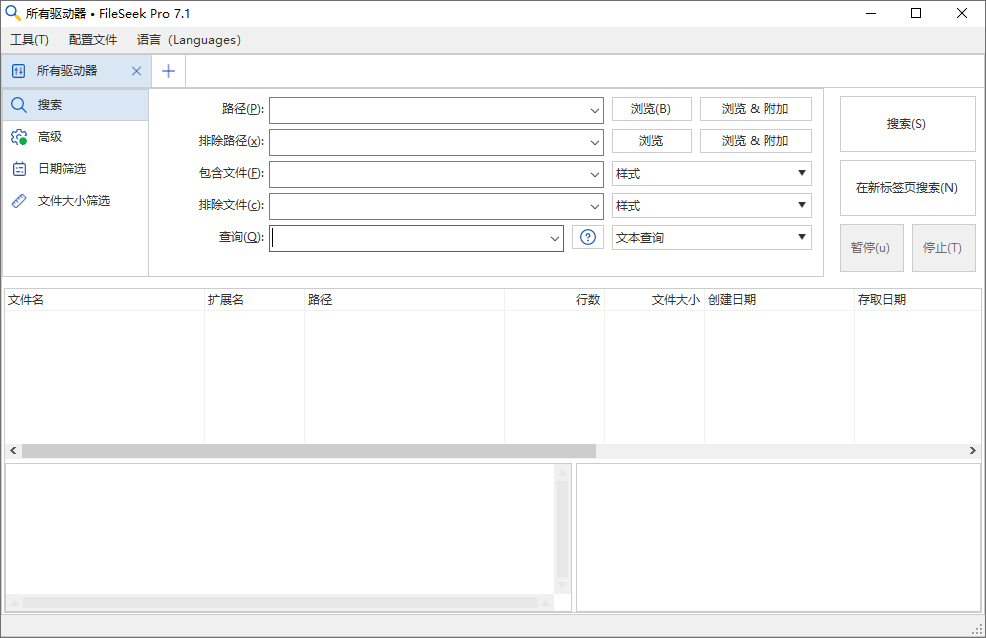The height and width of the screenshot is (638, 986).
Task: Click 浏览 & 附加 for 排除路径 row
Action: click(x=755, y=141)
